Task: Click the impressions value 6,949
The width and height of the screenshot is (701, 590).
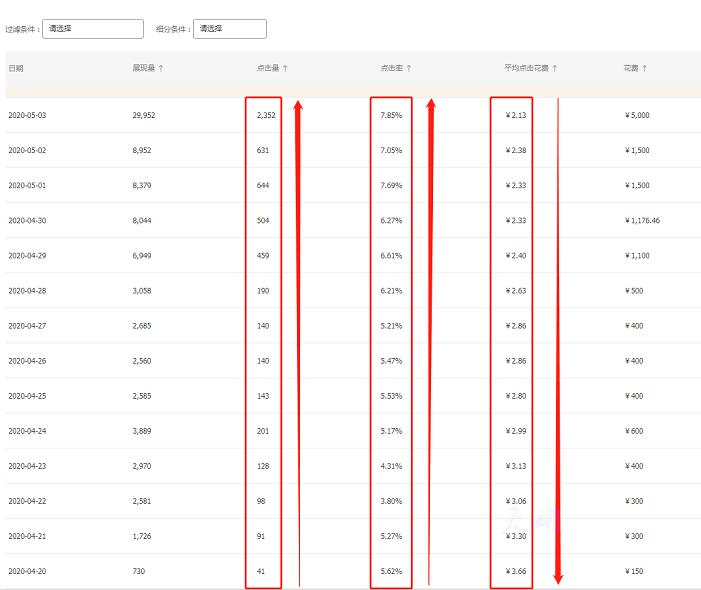Action: (142, 256)
